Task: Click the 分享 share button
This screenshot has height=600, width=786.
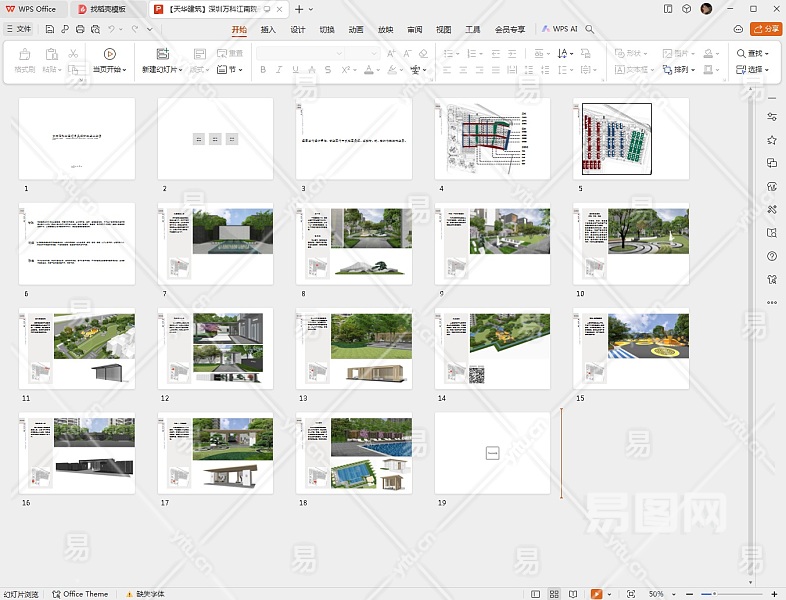Action: (765, 29)
